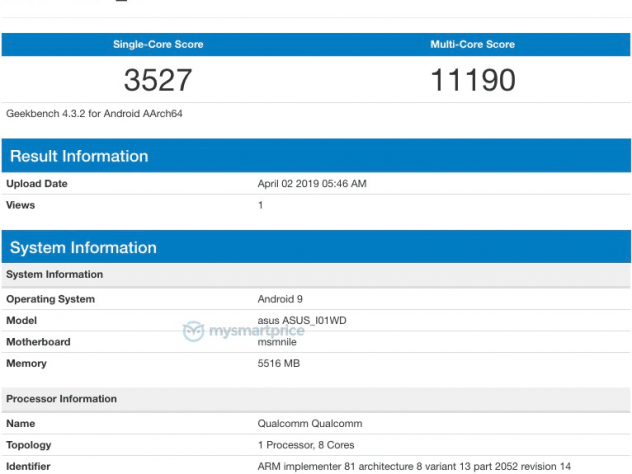Click the Views row label
Image resolution: width=632 pixels, height=474 pixels.
[x=21, y=205]
